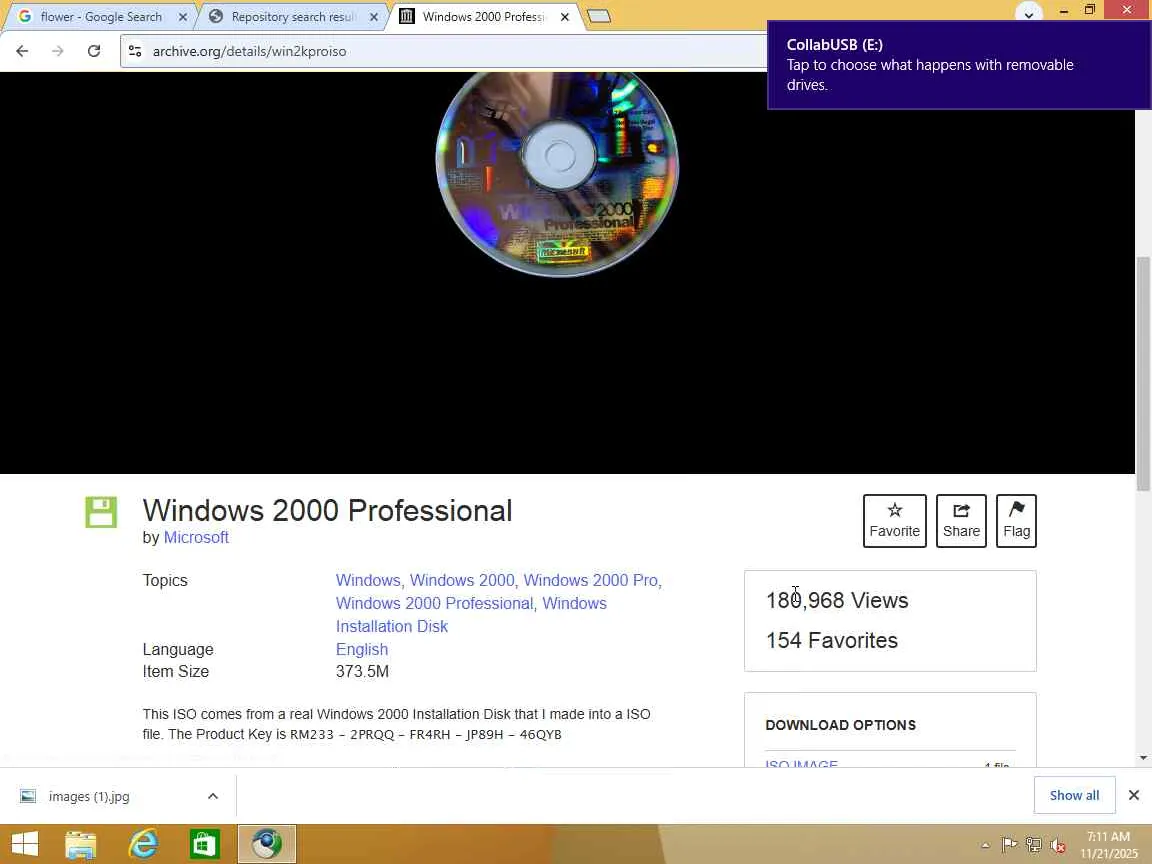1152x864 pixels.
Task: Click the active browser taskbar icon
Action: coord(267,844)
